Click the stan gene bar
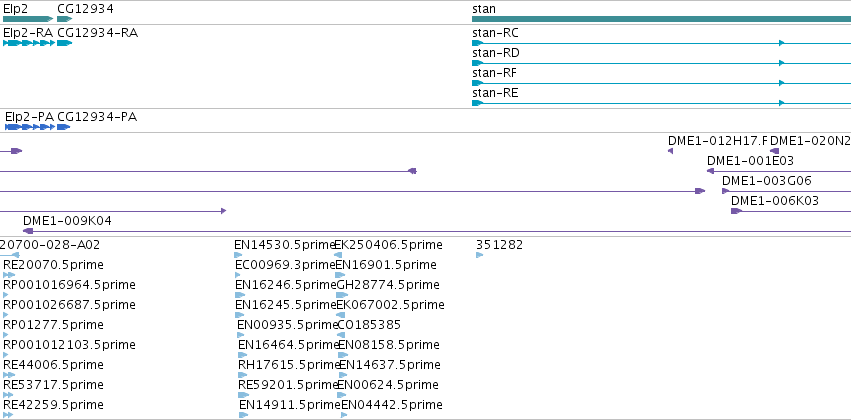Viewport: 851px width, 420px height. 662,19
